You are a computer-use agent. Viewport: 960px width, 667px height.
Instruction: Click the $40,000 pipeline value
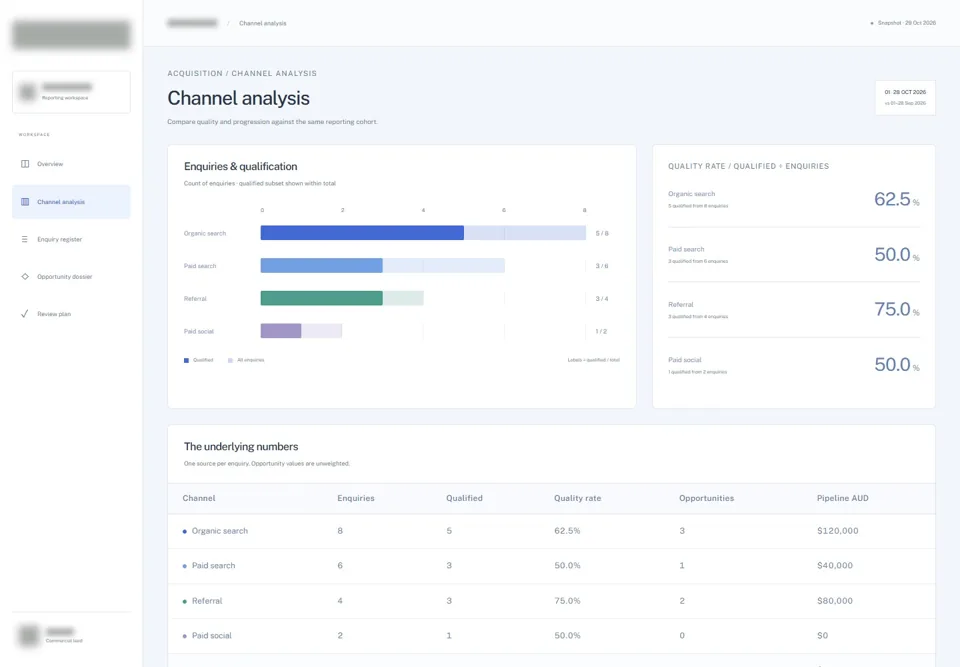pos(834,566)
